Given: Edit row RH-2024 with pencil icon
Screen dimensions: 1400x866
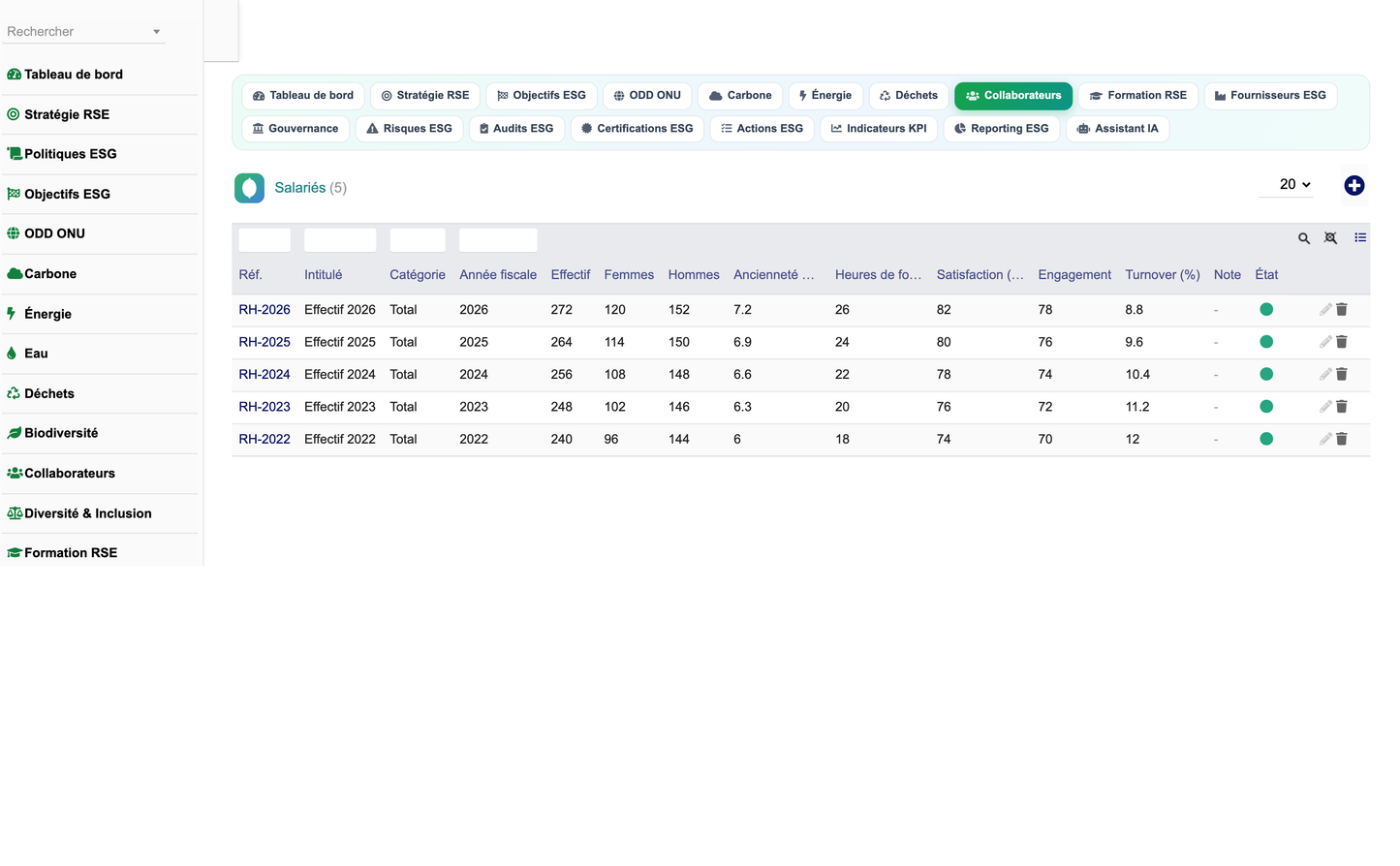Looking at the screenshot, I should tap(1324, 374).
